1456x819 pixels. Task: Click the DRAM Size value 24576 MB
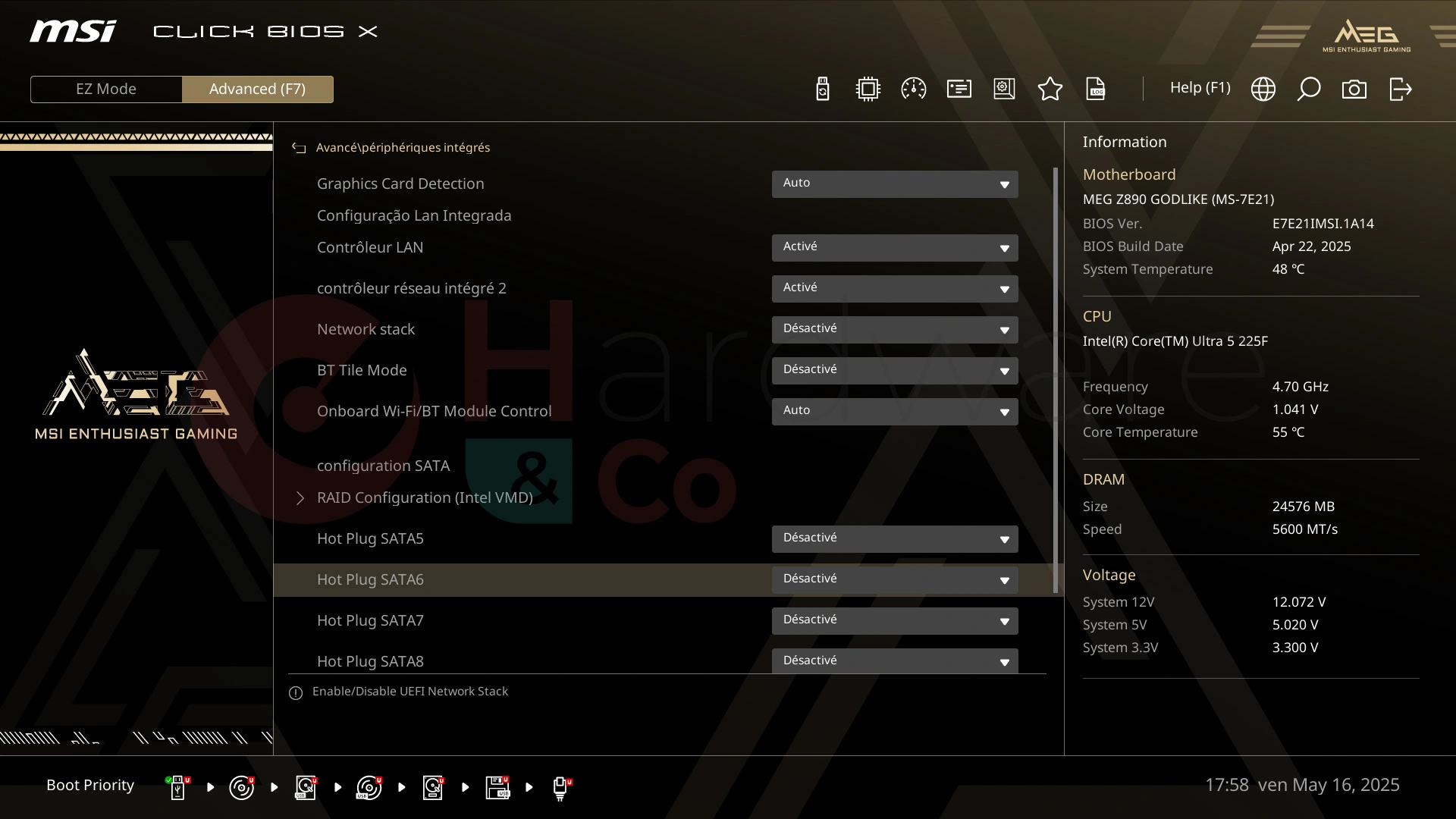pos(1303,507)
